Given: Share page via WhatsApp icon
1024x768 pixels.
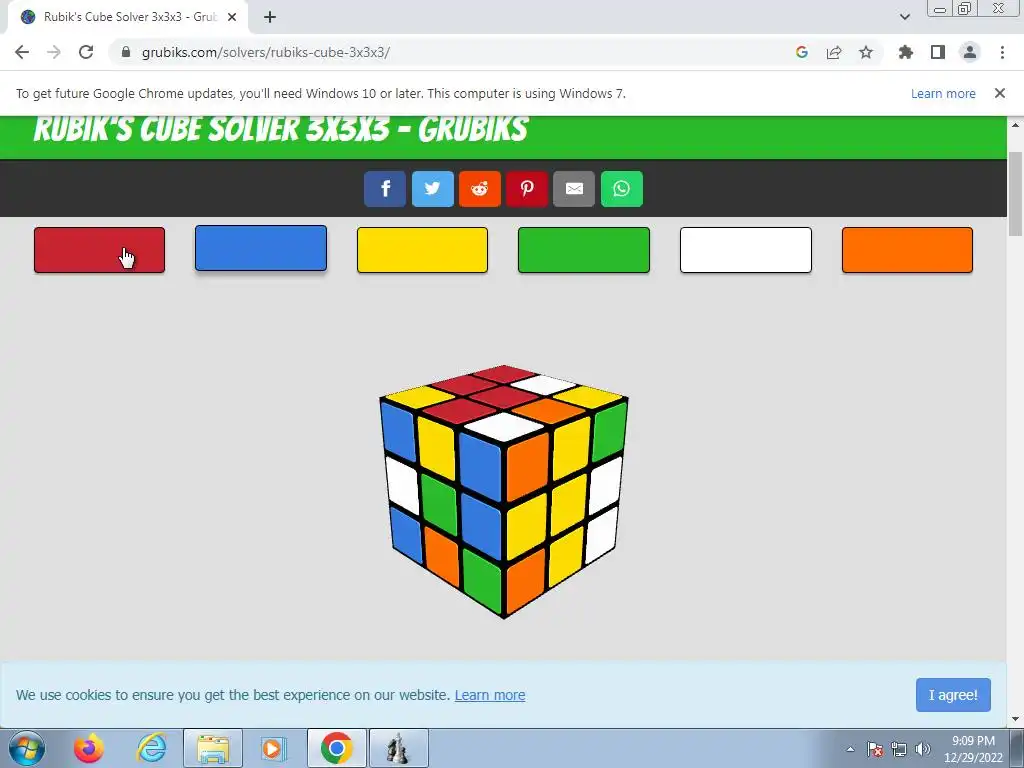Looking at the screenshot, I should point(622,189).
